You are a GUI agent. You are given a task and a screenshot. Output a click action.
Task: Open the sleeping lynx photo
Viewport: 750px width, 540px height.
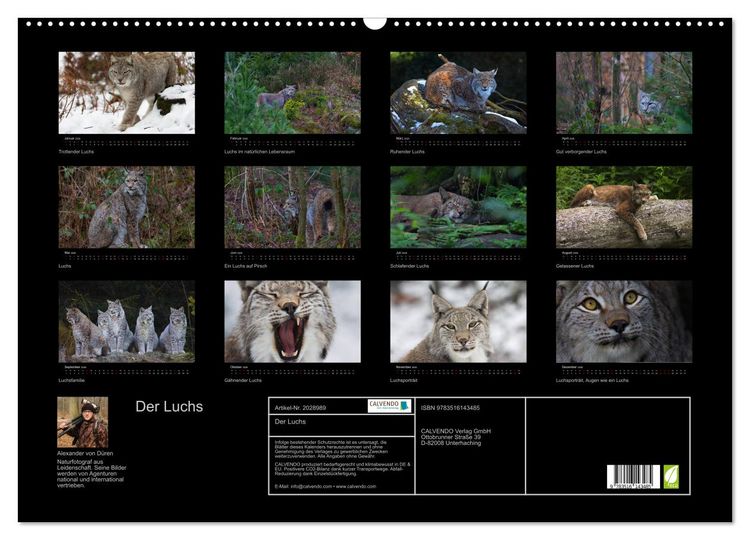[x=458, y=207]
